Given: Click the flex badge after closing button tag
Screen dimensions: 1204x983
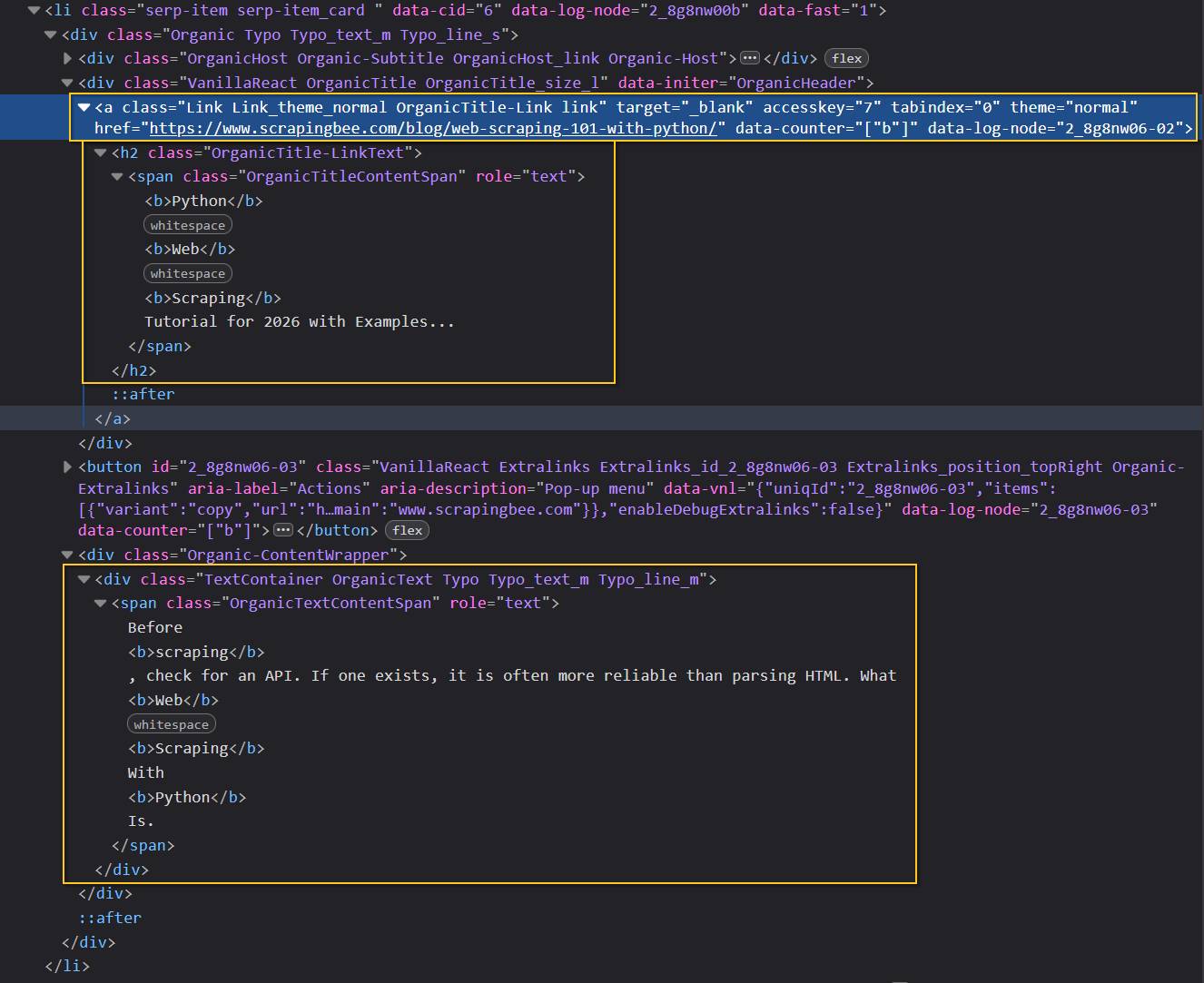Looking at the screenshot, I should tap(407, 530).
